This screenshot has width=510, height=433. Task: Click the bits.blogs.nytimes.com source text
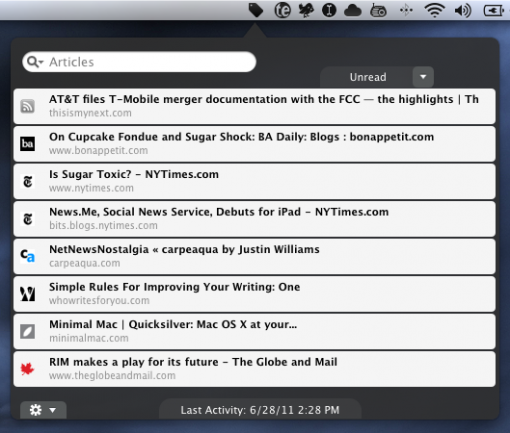pyautogui.click(x=103, y=226)
